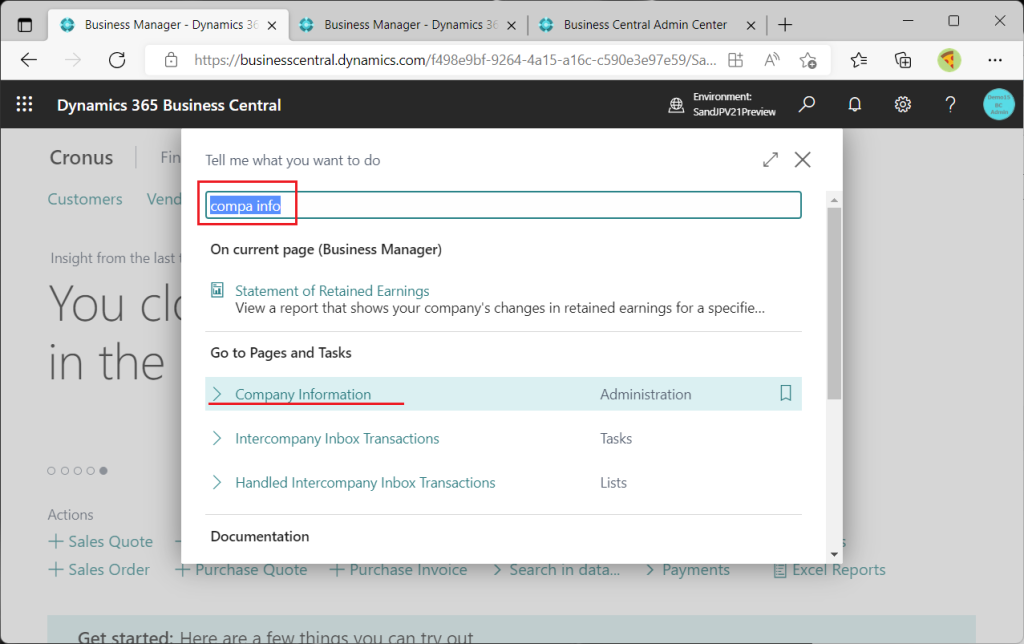Click the Dynamics 365 Business Central title

click(x=169, y=105)
